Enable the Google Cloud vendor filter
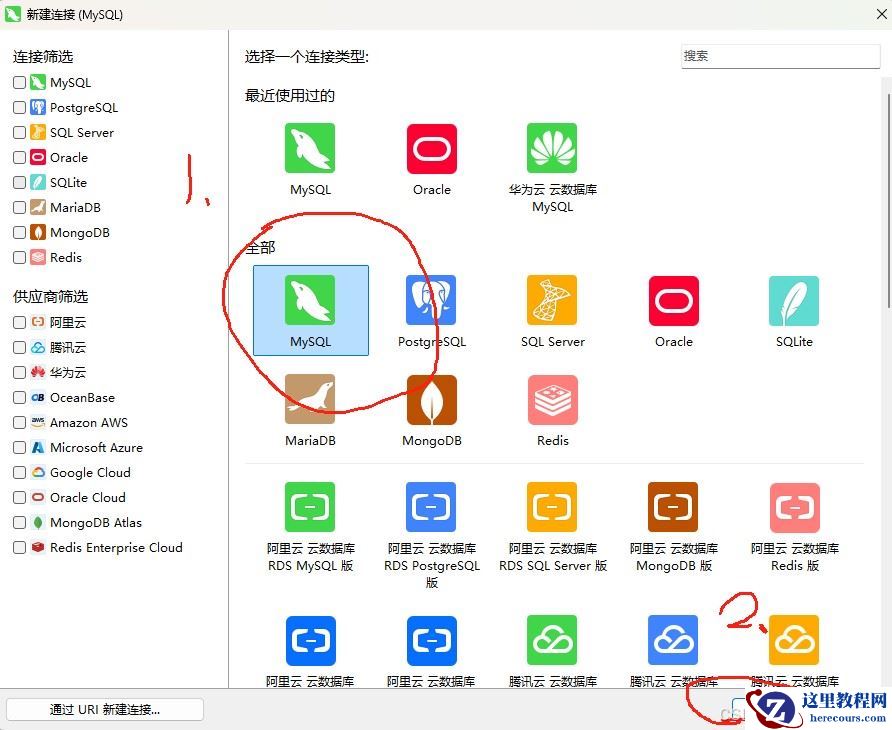This screenshot has width=892, height=730. pyautogui.click(x=19, y=473)
